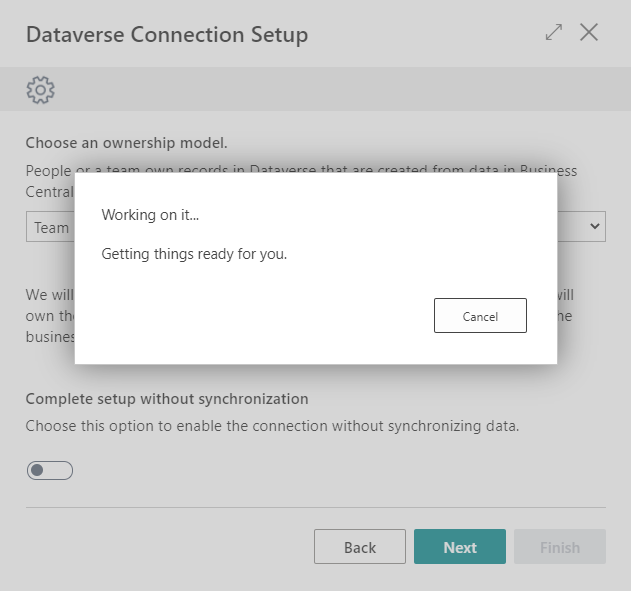631x591 pixels.
Task: Select the 'Choose an ownership model.' heading
Action: 126,143
